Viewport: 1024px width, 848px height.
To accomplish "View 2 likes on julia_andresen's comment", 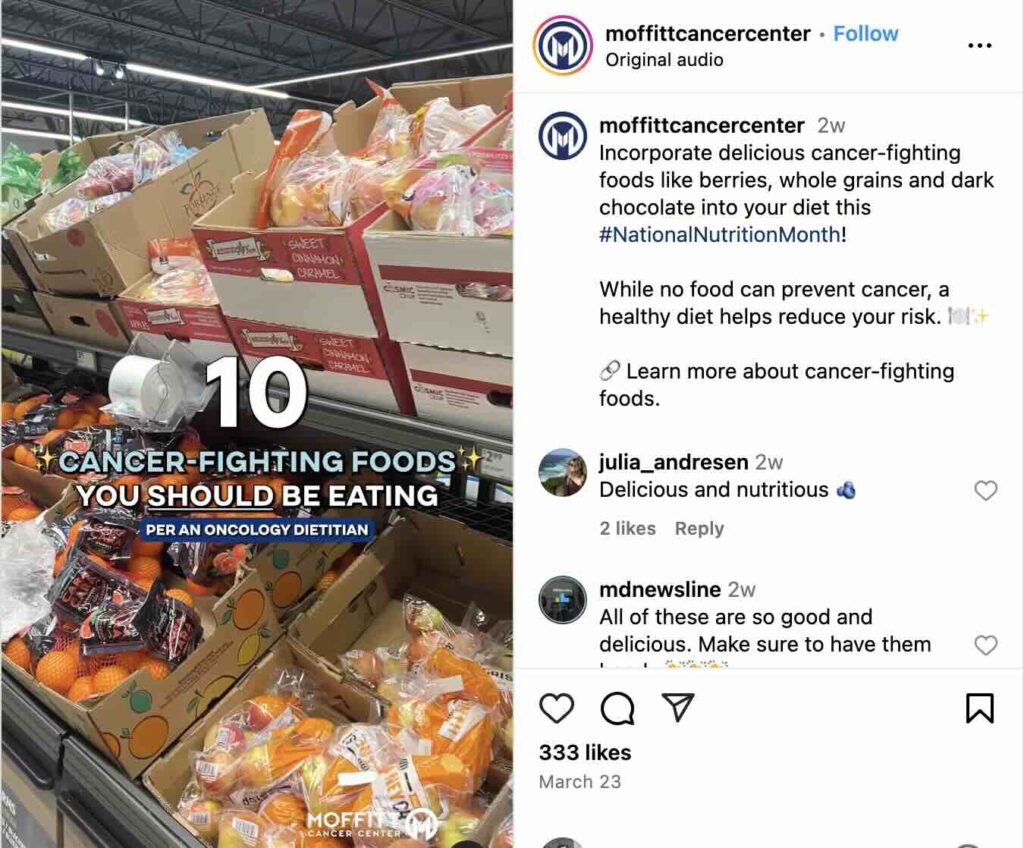I will click(x=628, y=528).
